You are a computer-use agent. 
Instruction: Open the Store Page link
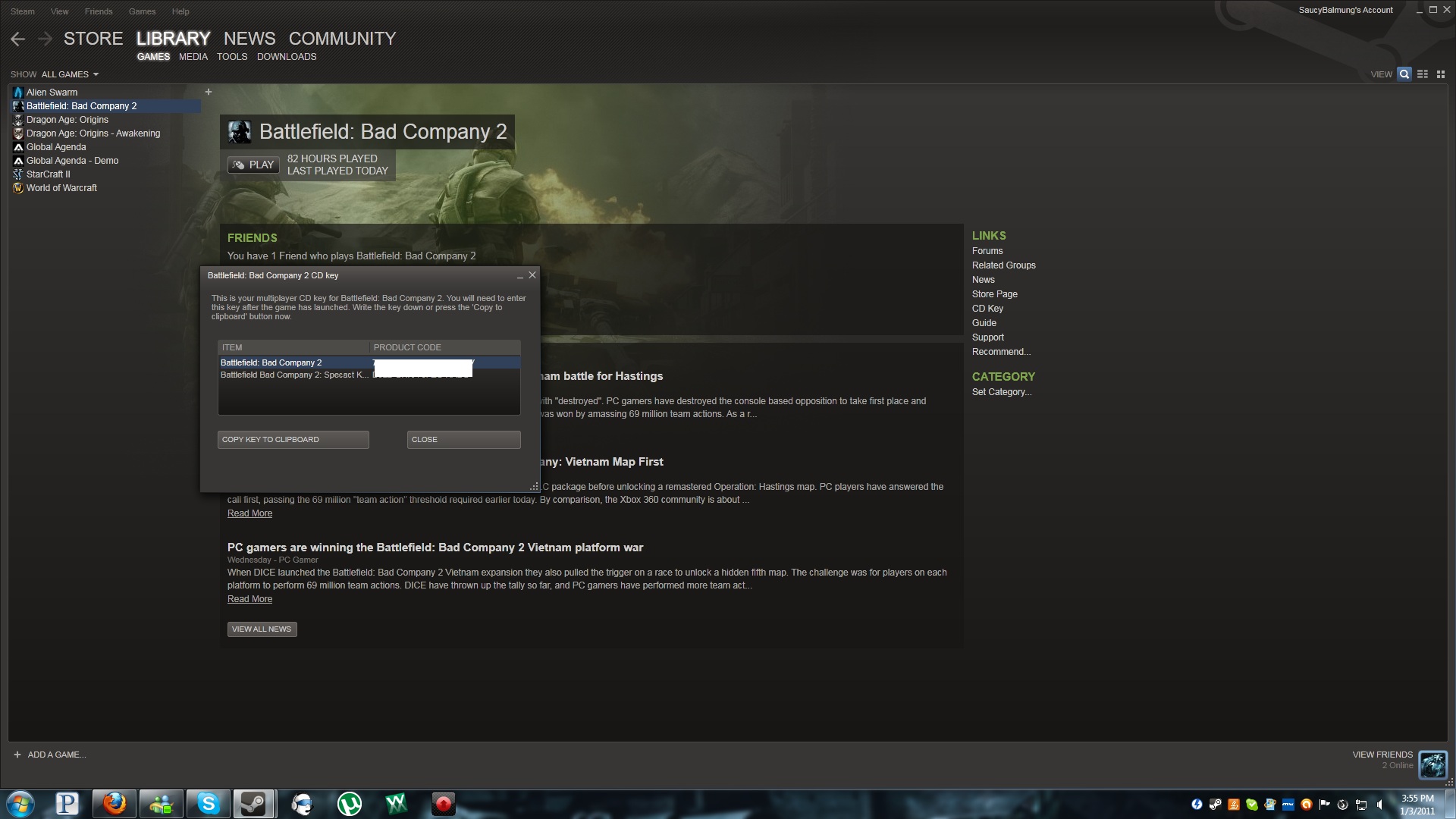click(995, 294)
